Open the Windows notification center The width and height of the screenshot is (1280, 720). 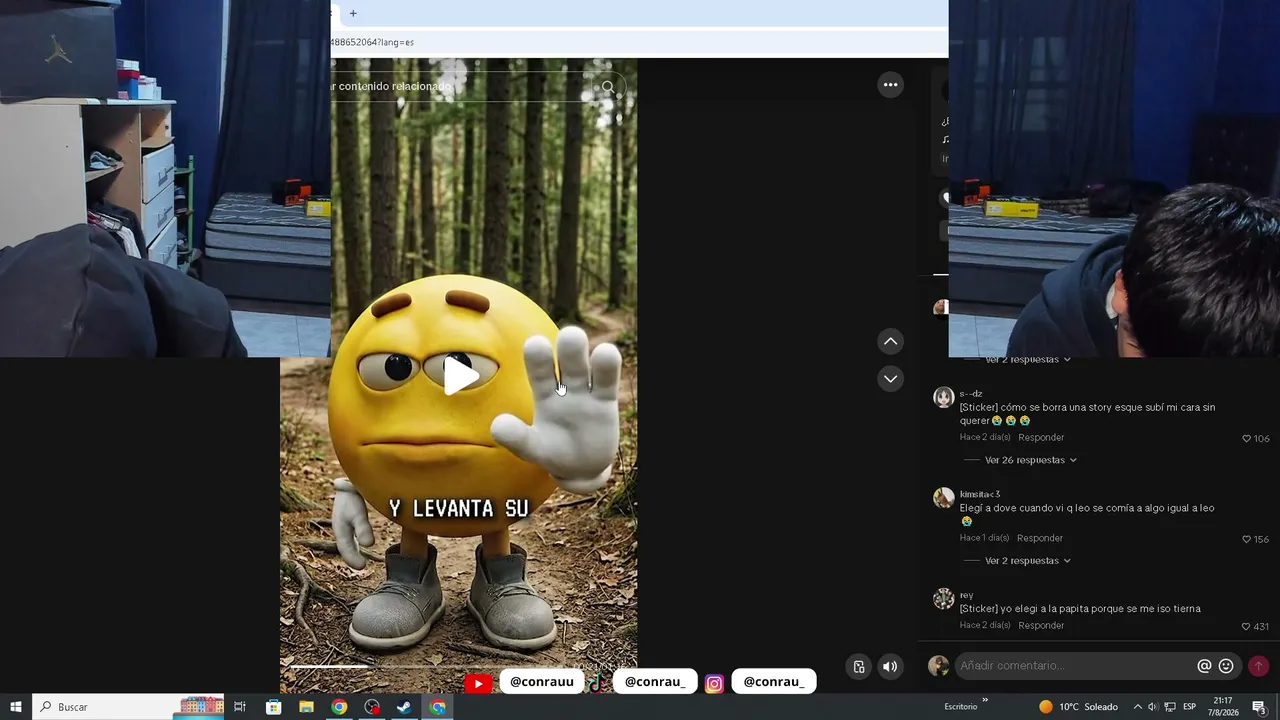(1259, 707)
